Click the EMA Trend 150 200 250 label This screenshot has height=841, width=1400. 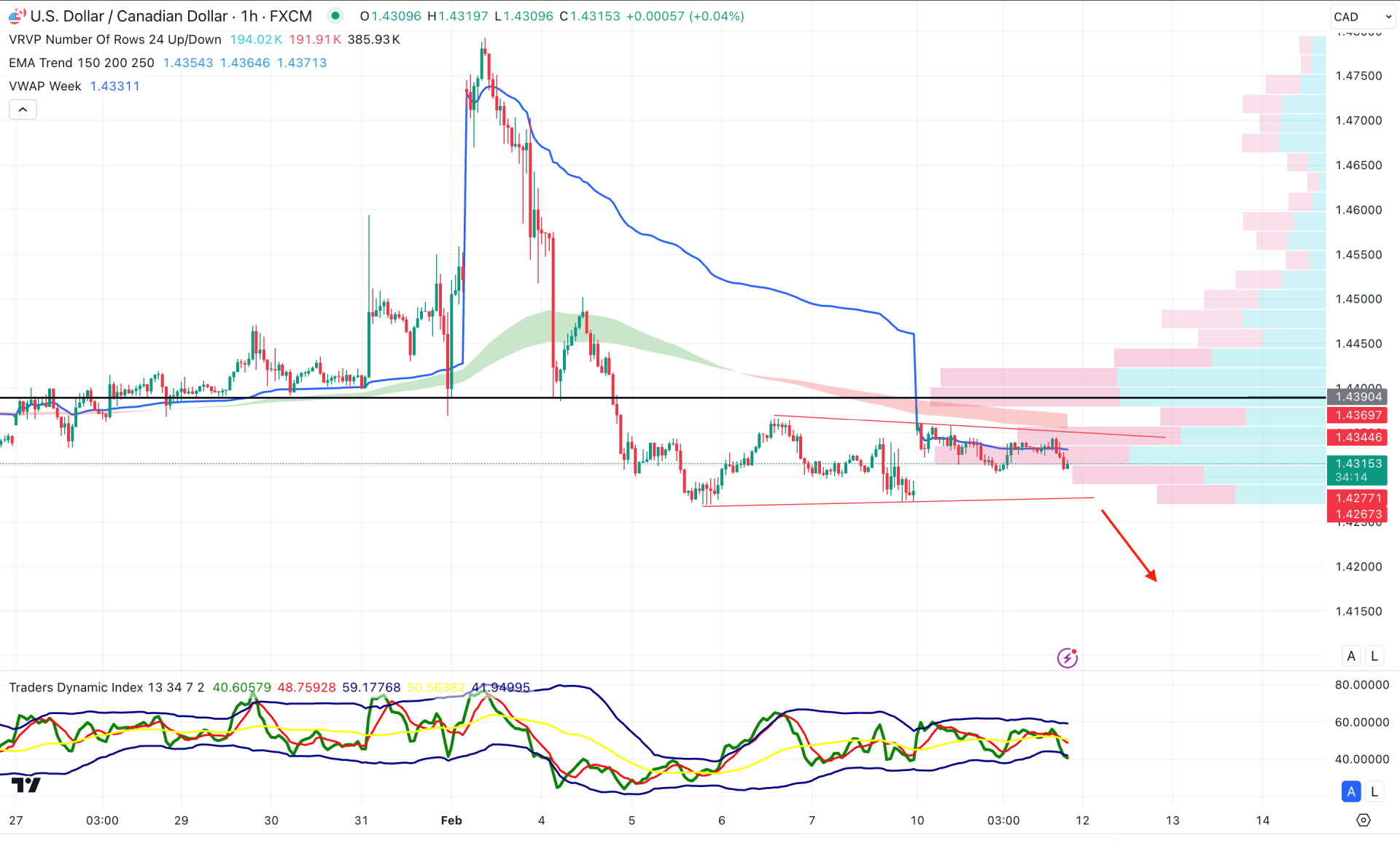pos(82,63)
